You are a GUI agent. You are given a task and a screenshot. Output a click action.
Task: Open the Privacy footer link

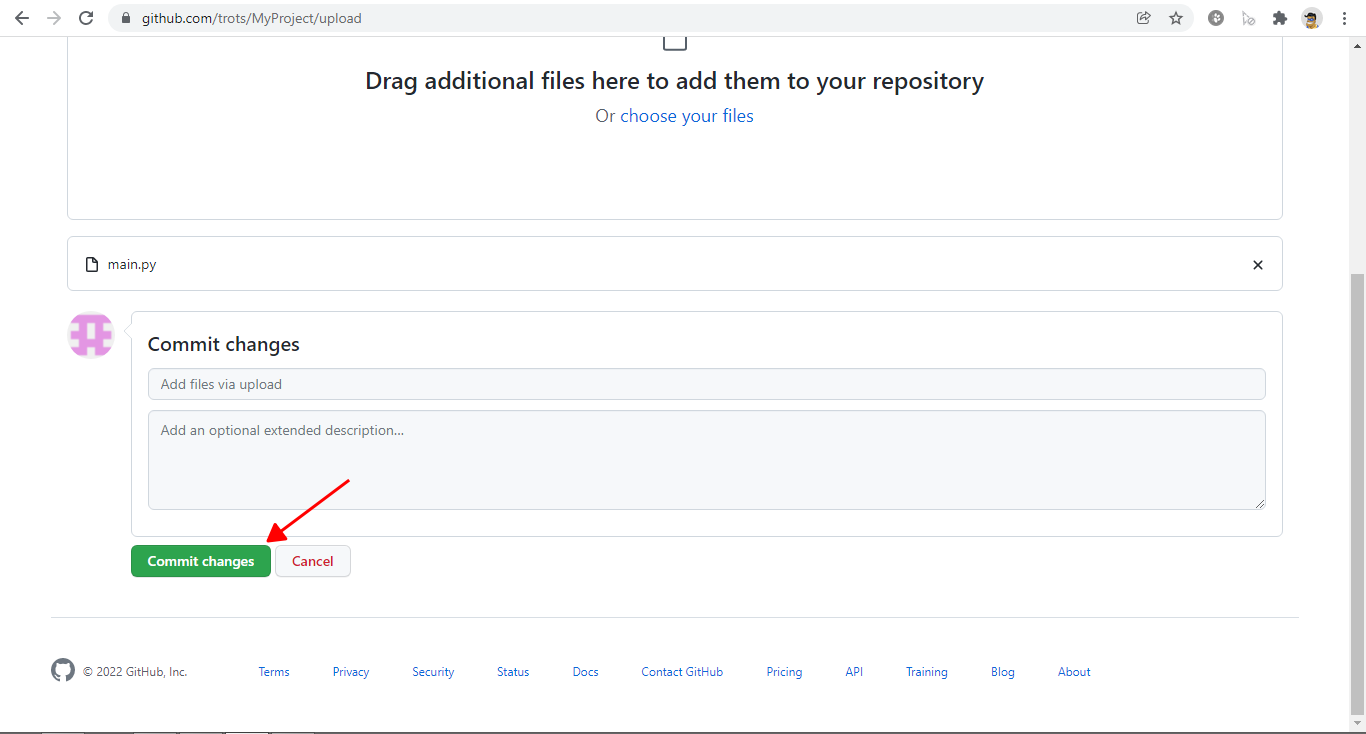pyautogui.click(x=351, y=672)
